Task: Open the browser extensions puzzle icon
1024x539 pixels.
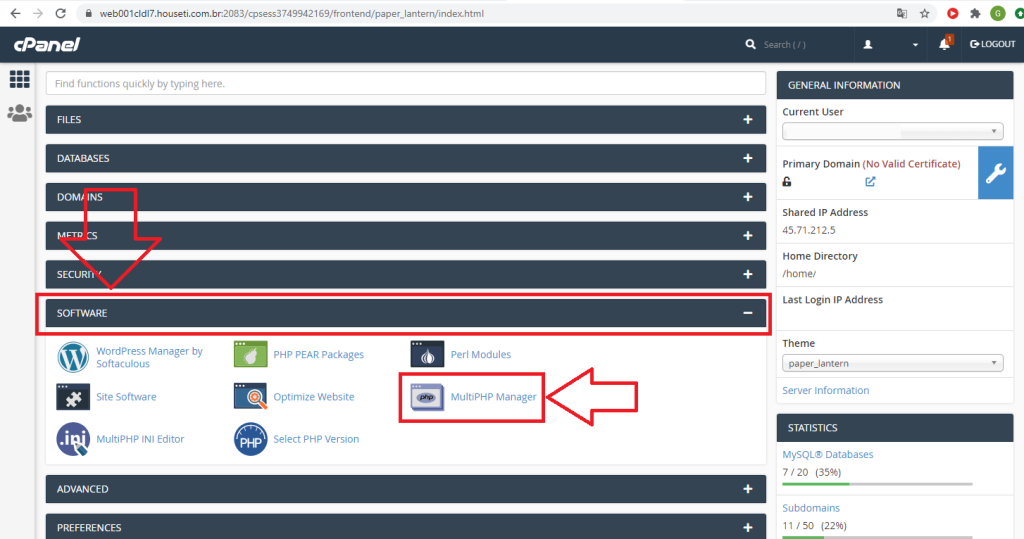Action: point(975,13)
